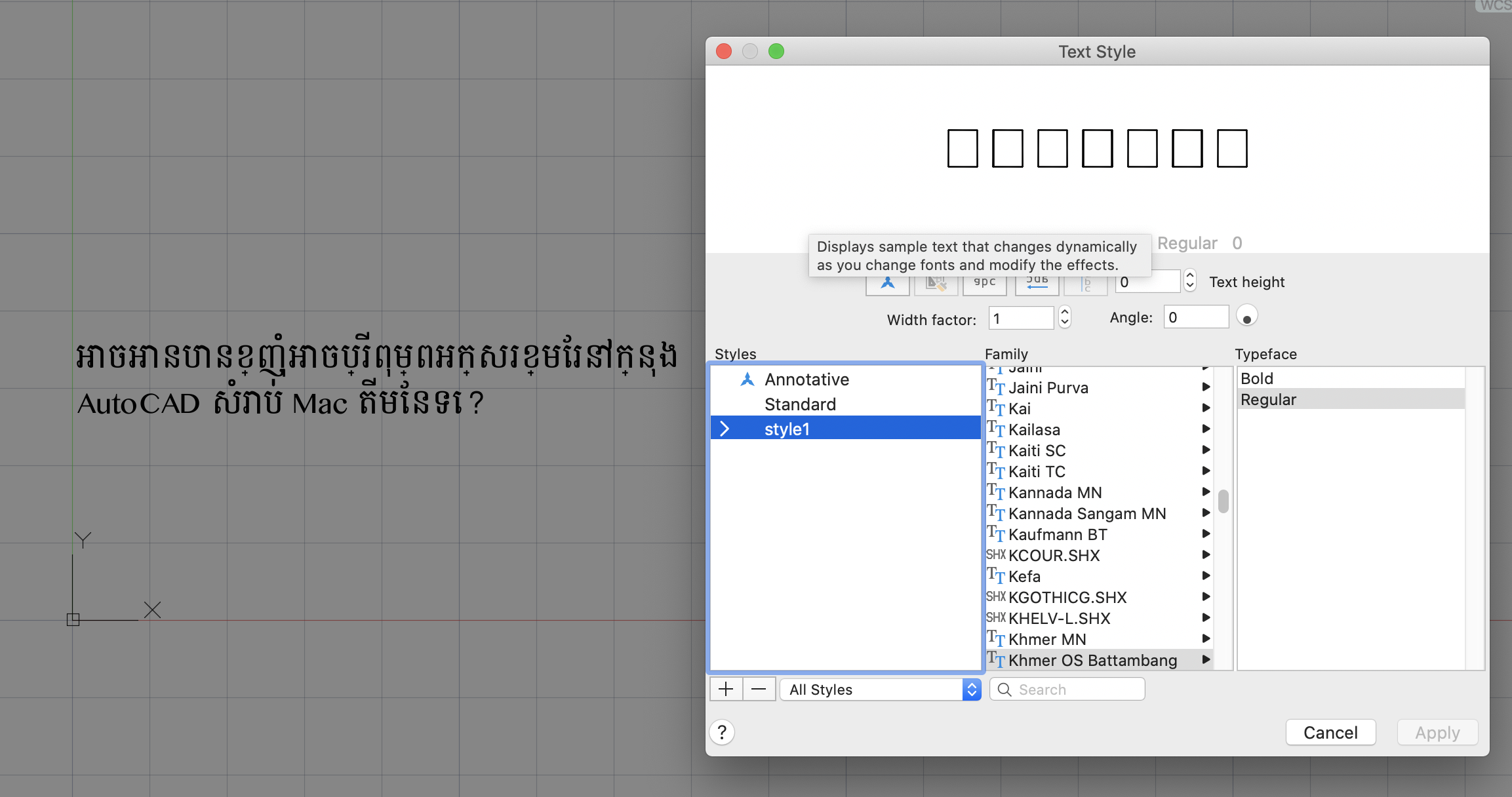The height and width of the screenshot is (797, 1512).
Task: Click the Search field in font Family list
Action: pos(1067,689)
